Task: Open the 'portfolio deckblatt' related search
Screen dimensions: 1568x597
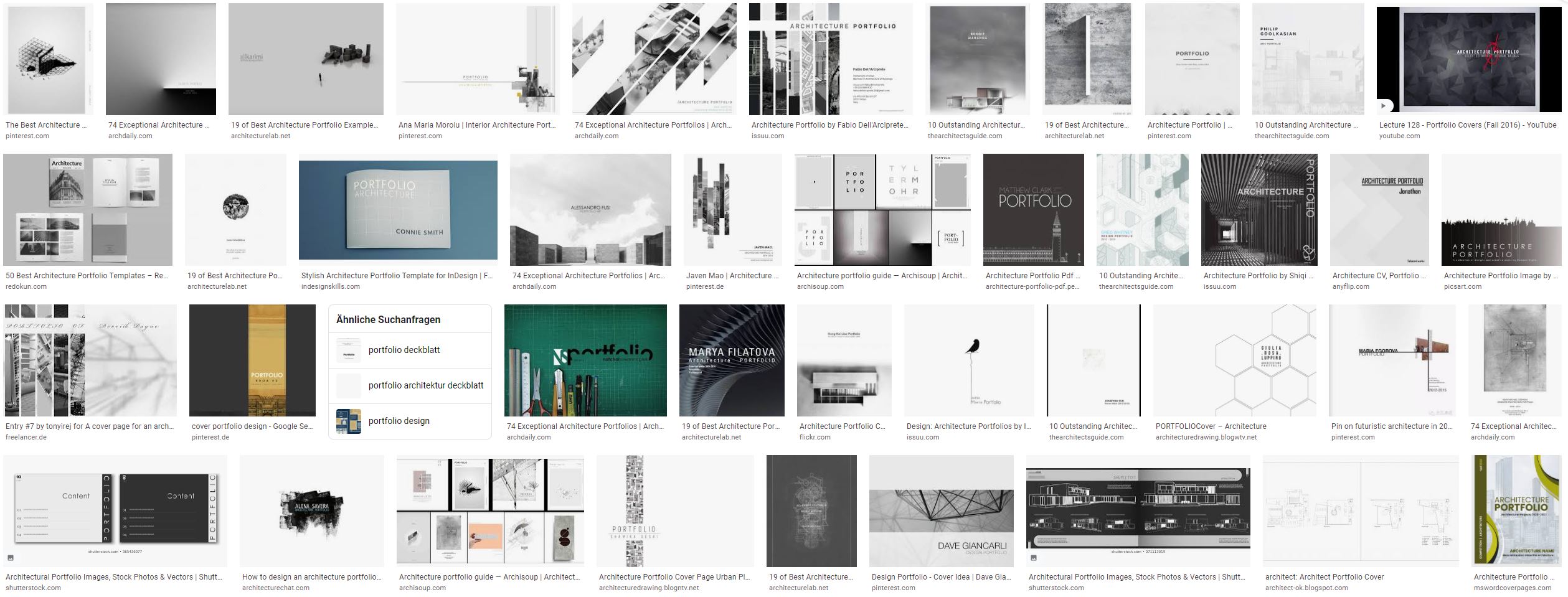Action: point(410,350)
